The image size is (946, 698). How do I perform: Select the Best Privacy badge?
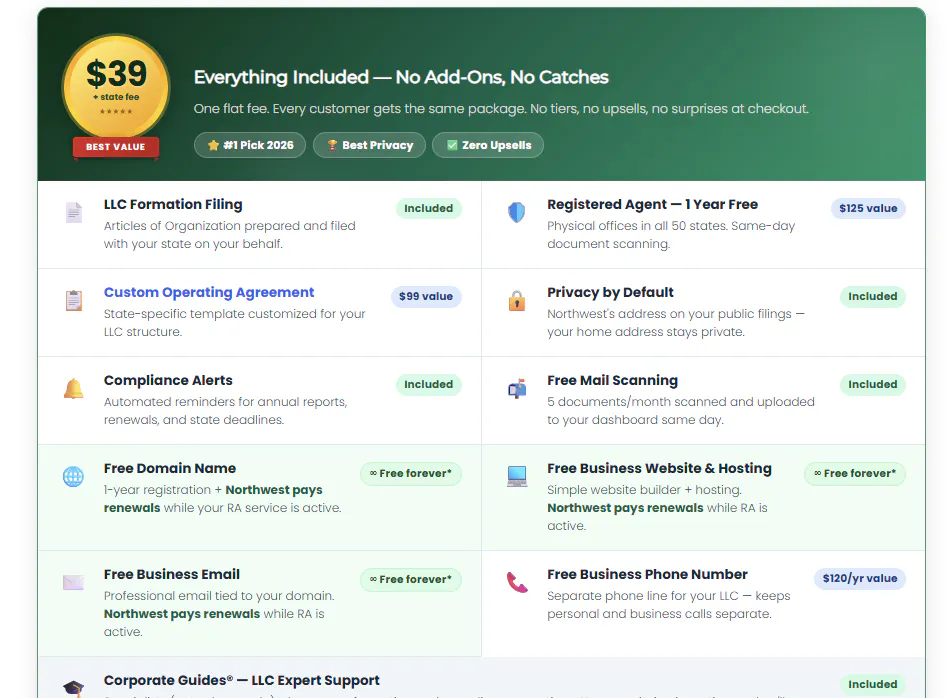(x=369, y=145)
